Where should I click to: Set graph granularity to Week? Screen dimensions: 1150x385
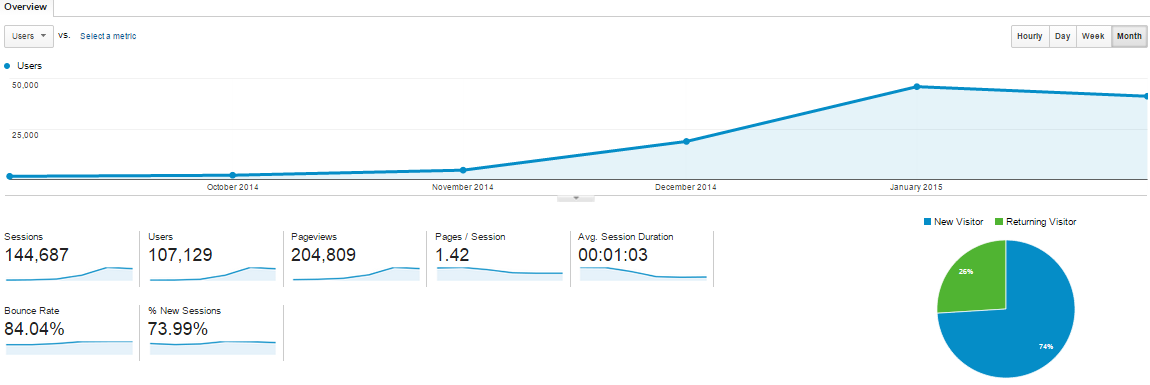point(1094,37)
